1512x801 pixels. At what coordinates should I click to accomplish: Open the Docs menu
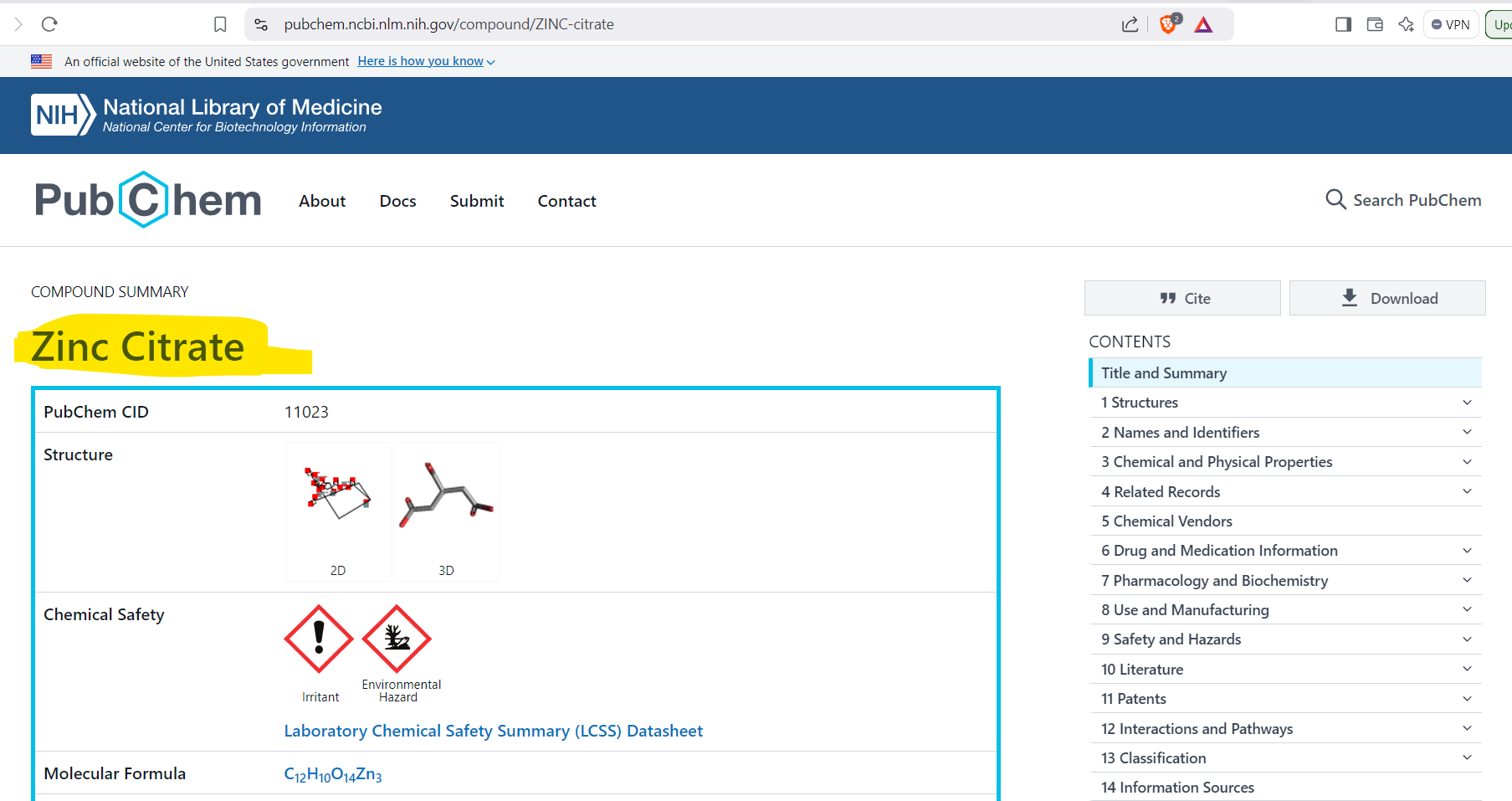coord(397,201)
